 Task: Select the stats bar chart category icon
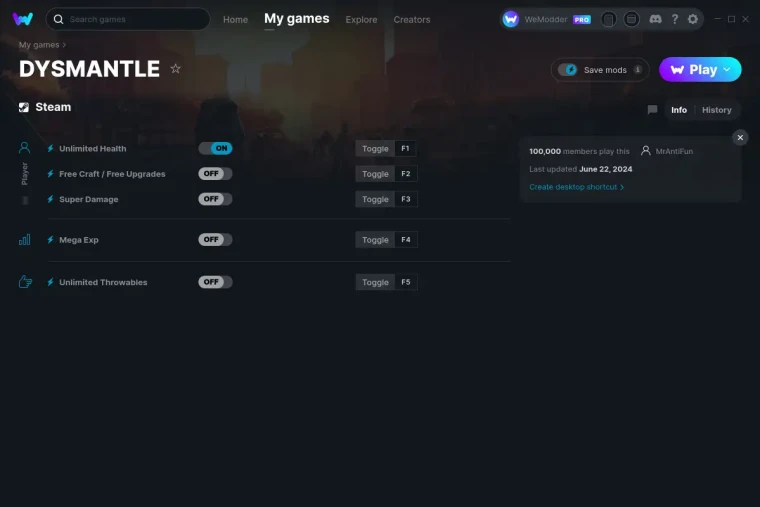[x=24, y=239]
